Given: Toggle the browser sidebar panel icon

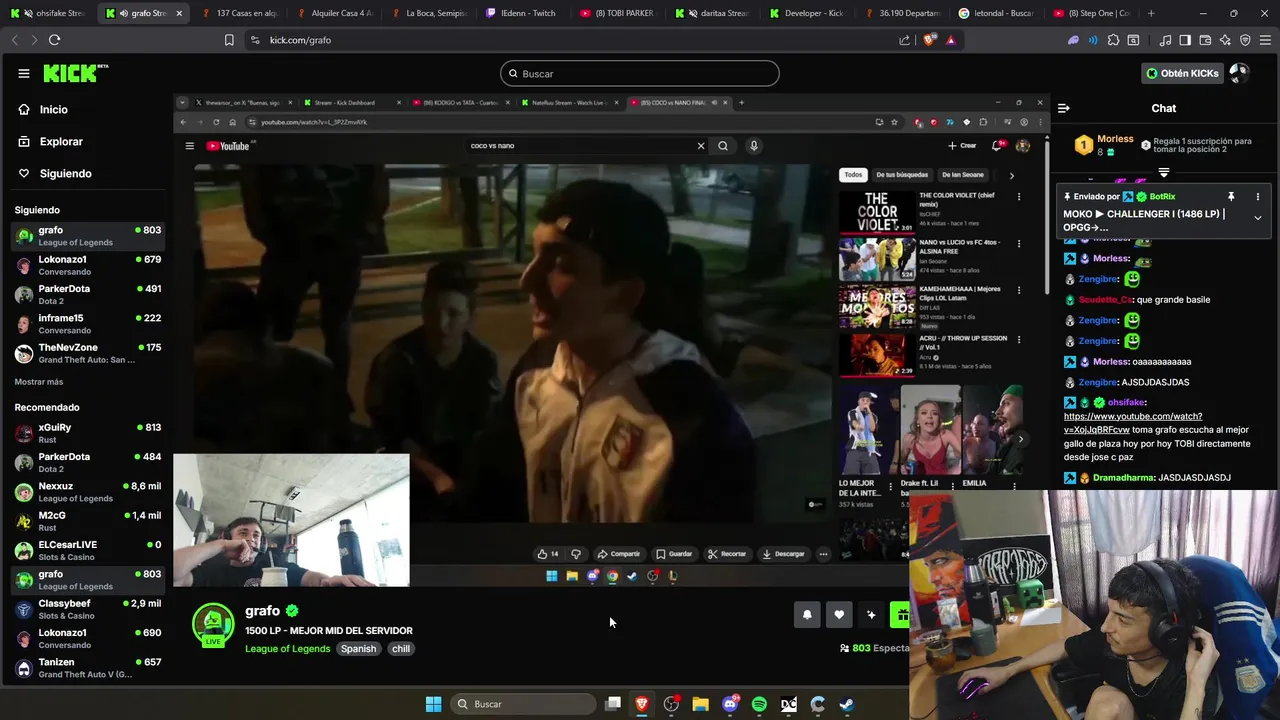Looking at the screenshot, I should pos(1185,40).
